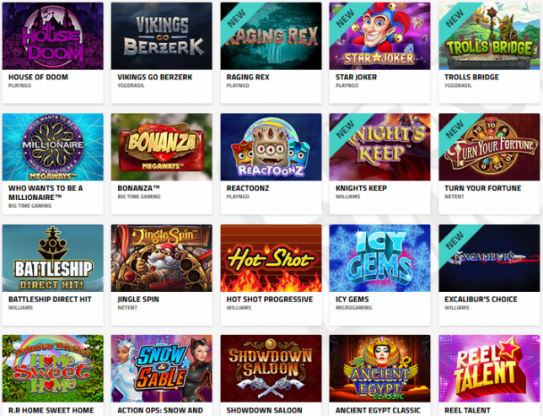The image size is (543, 416).
Task: Click the Trolls Bridge game thumbnail
Action: (489, 36)
